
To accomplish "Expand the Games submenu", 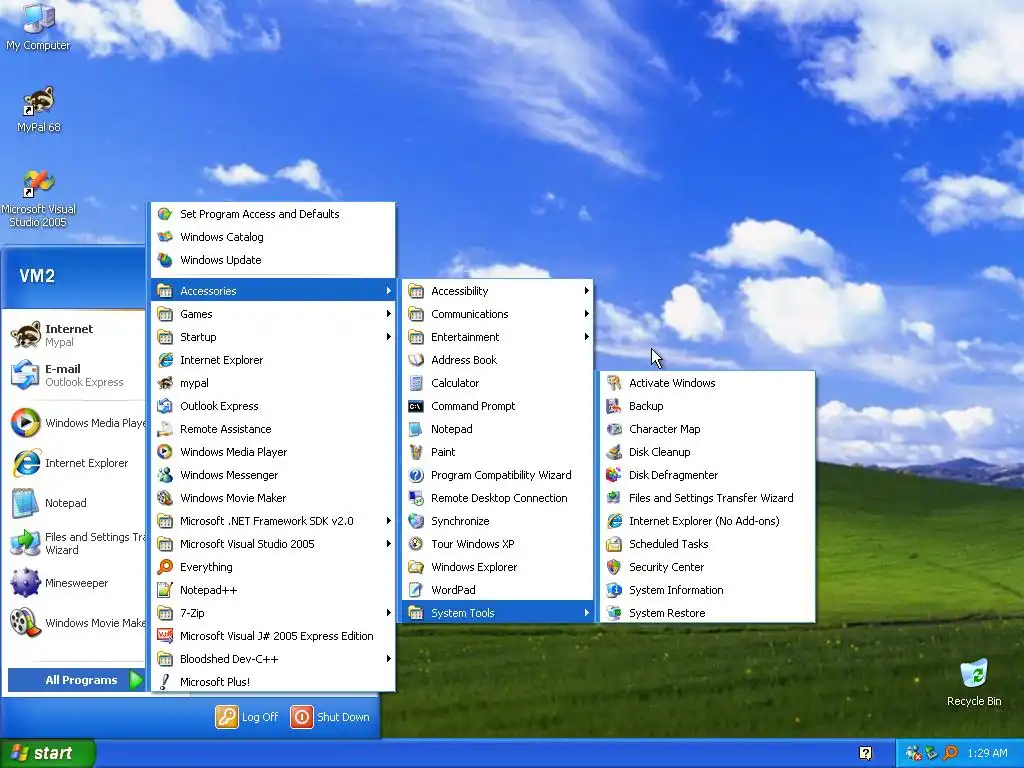I will pyautogui.click(x=273, y=314).
